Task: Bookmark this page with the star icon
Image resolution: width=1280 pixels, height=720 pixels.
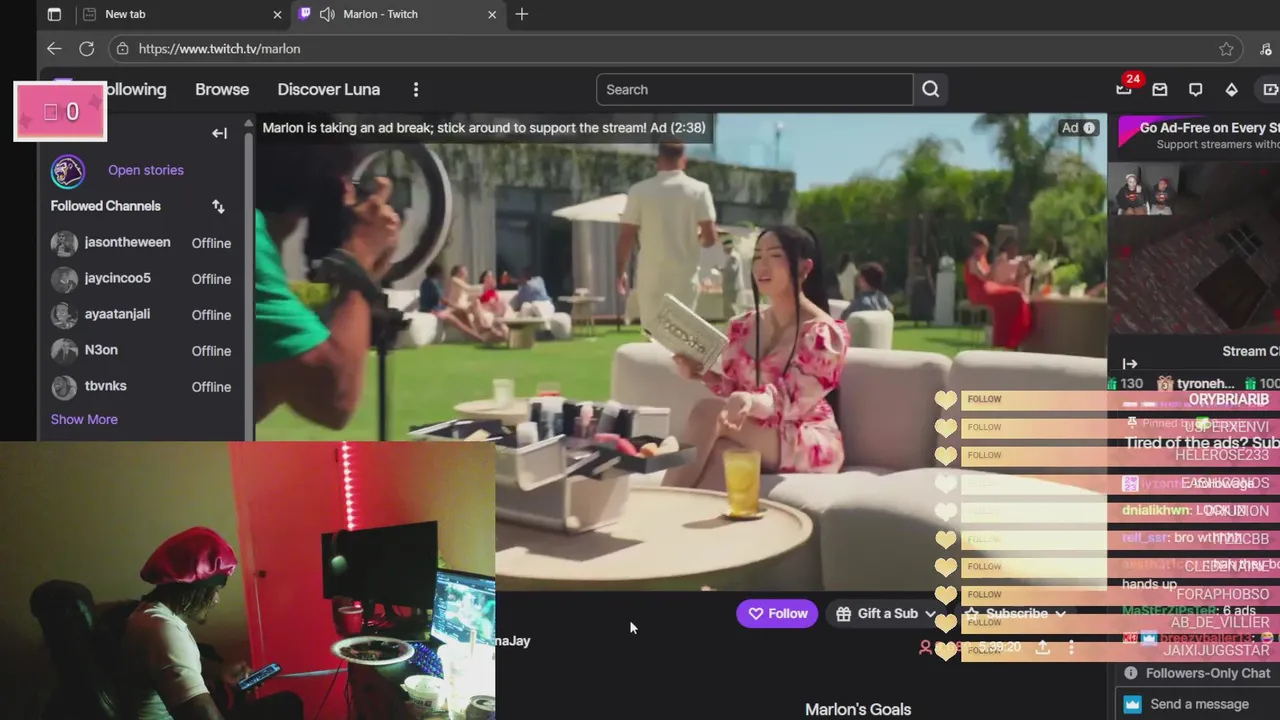Action: (x=1226, y=49)
